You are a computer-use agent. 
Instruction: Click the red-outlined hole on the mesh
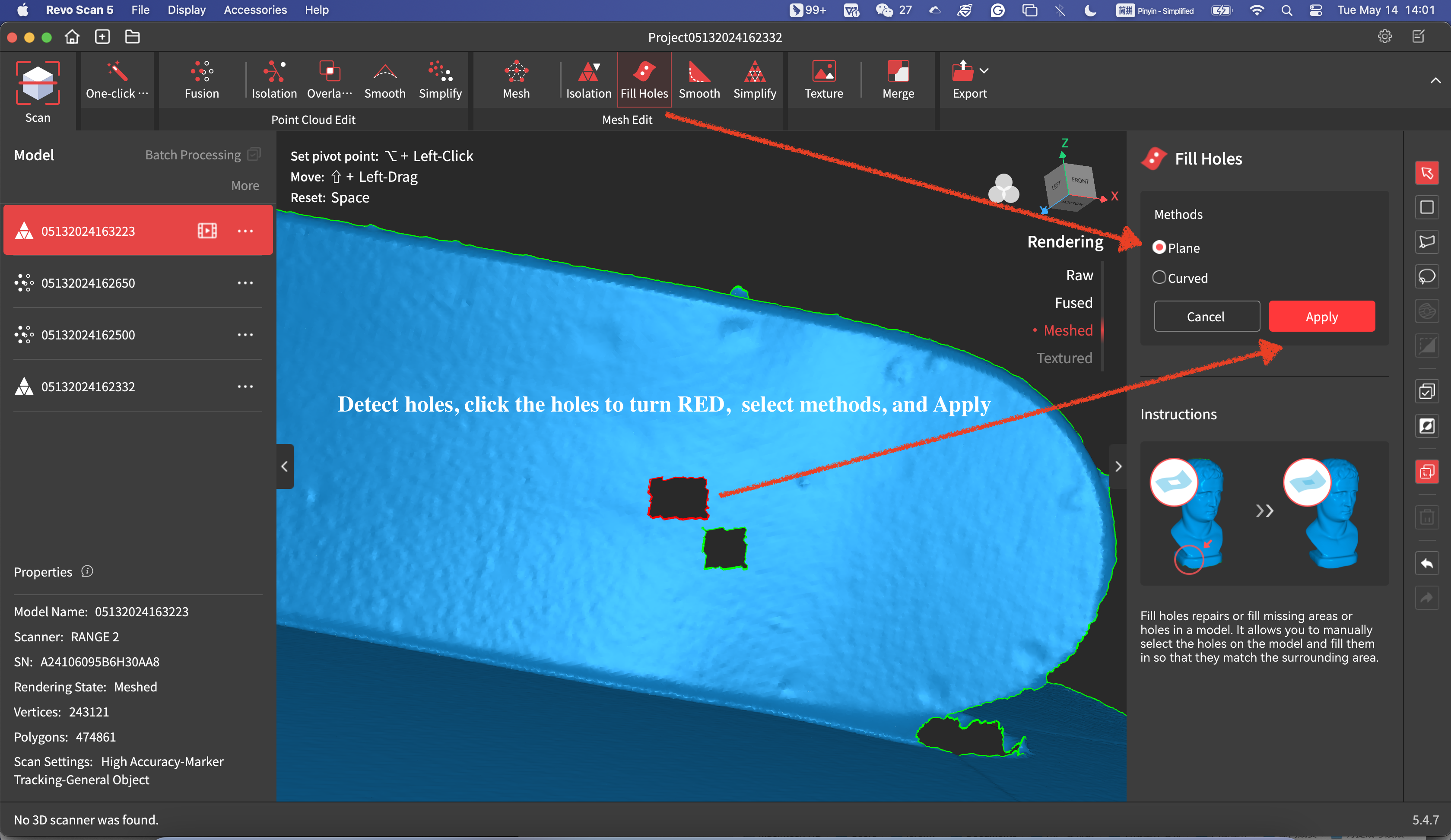pyautogui.click(x=678, y=498)
